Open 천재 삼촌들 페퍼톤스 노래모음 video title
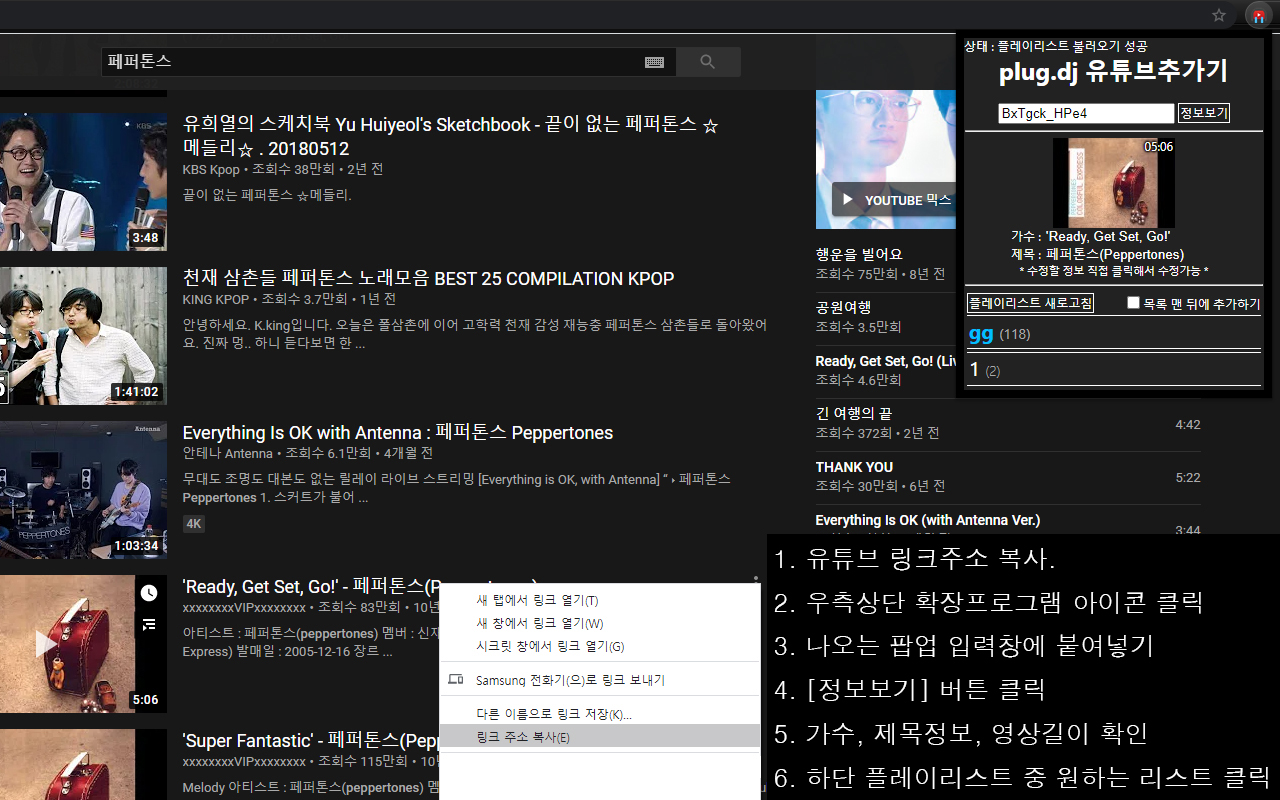 (428, 279)
